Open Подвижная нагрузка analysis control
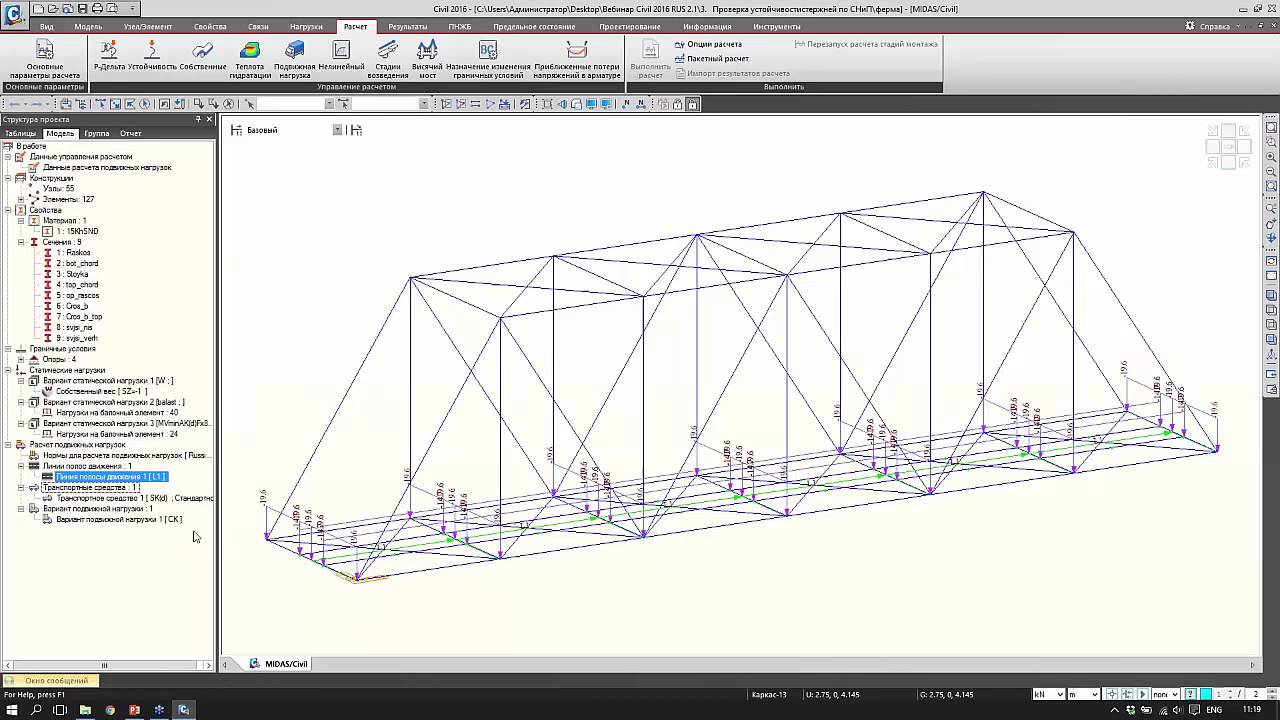1280x720 pixels. (295, 59)
